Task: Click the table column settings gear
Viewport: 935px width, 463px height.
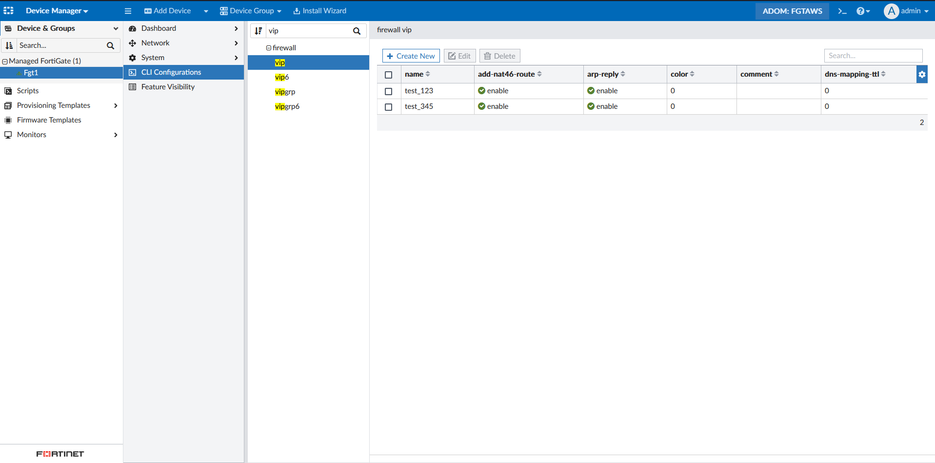Action: tap(922, 75)
